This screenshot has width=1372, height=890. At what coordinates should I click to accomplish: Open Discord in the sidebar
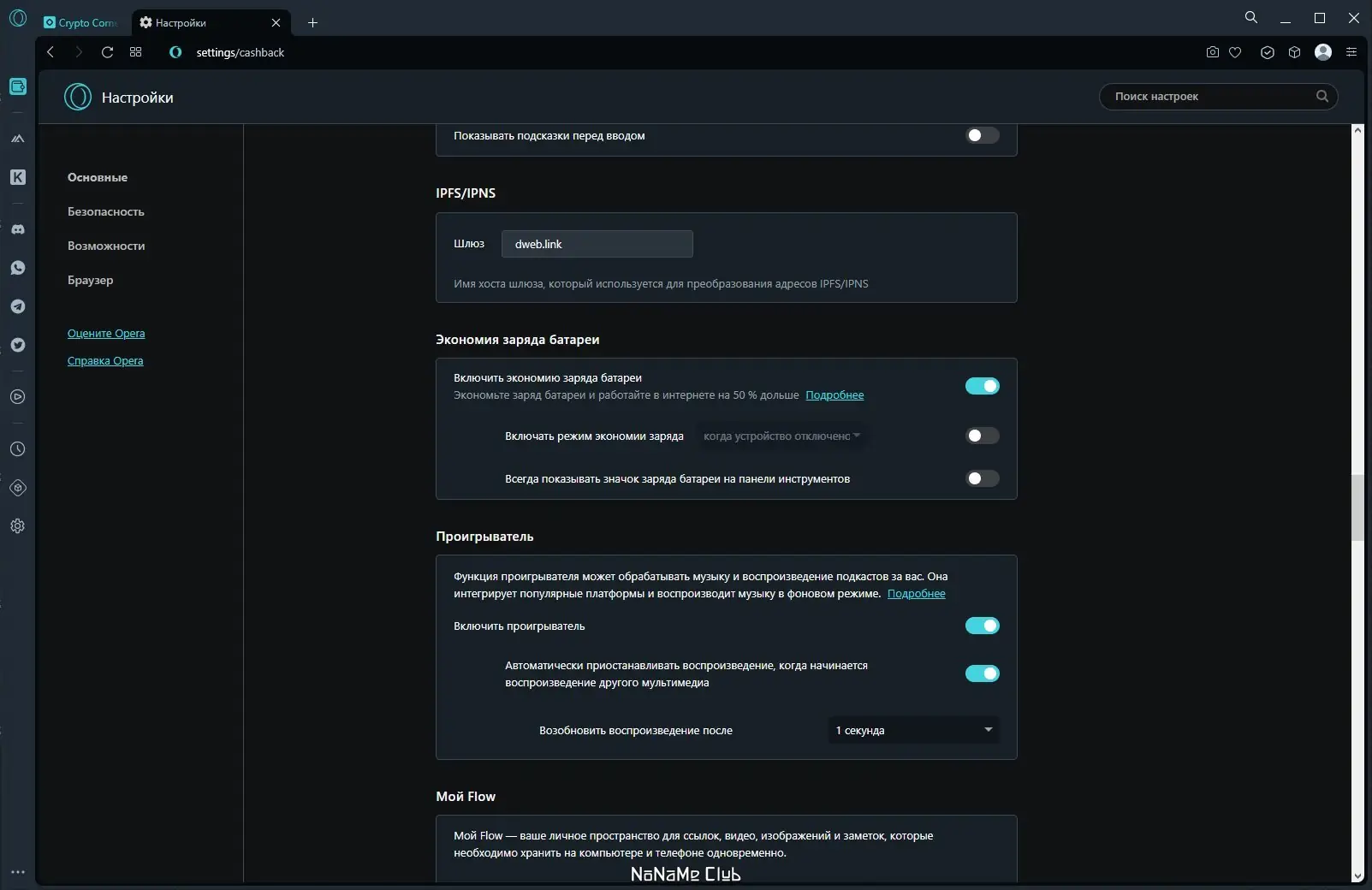[18, 229]
